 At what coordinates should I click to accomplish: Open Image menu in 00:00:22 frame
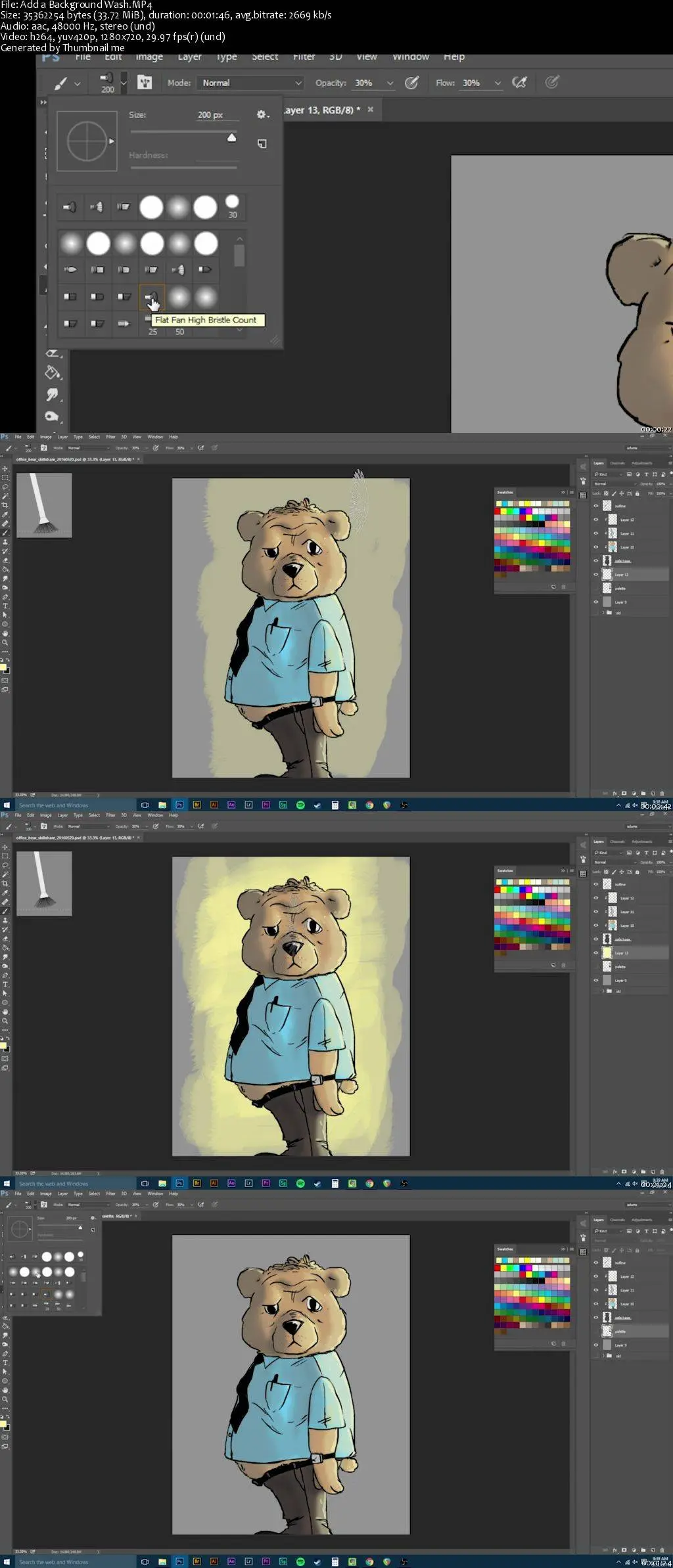pos(149,57)
